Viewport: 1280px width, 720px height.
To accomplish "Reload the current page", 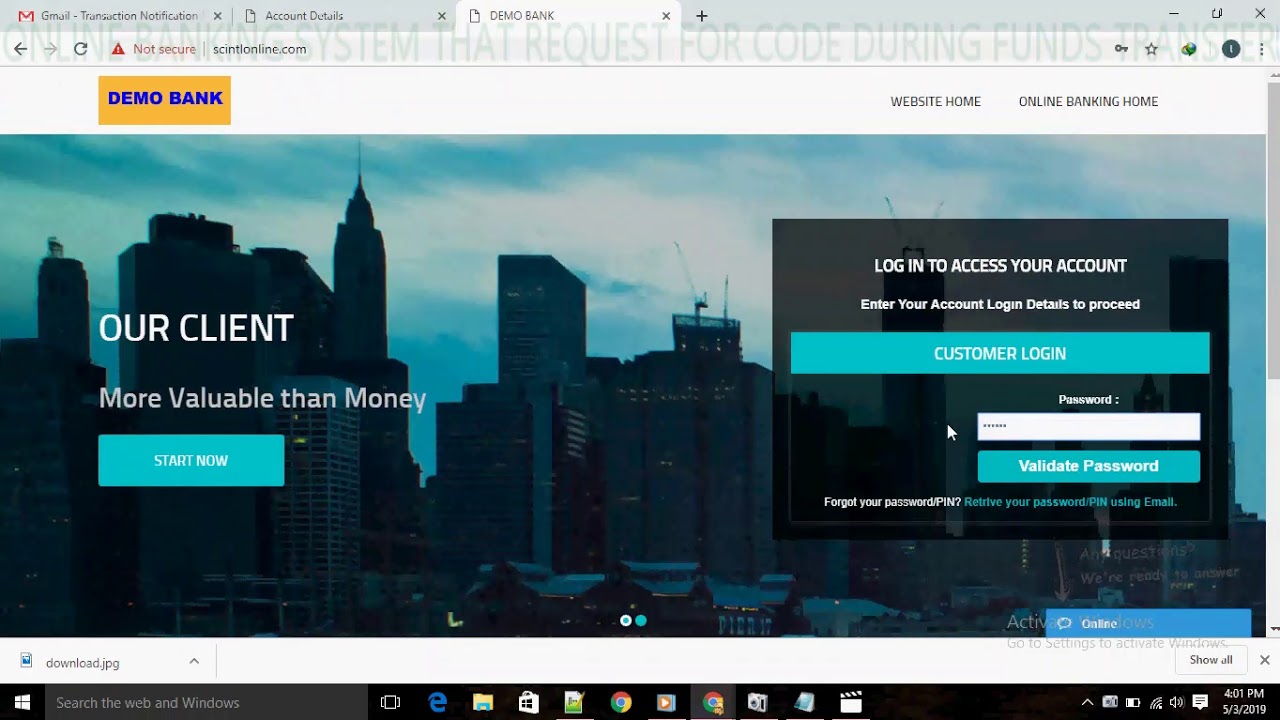I will click(81, 49).
